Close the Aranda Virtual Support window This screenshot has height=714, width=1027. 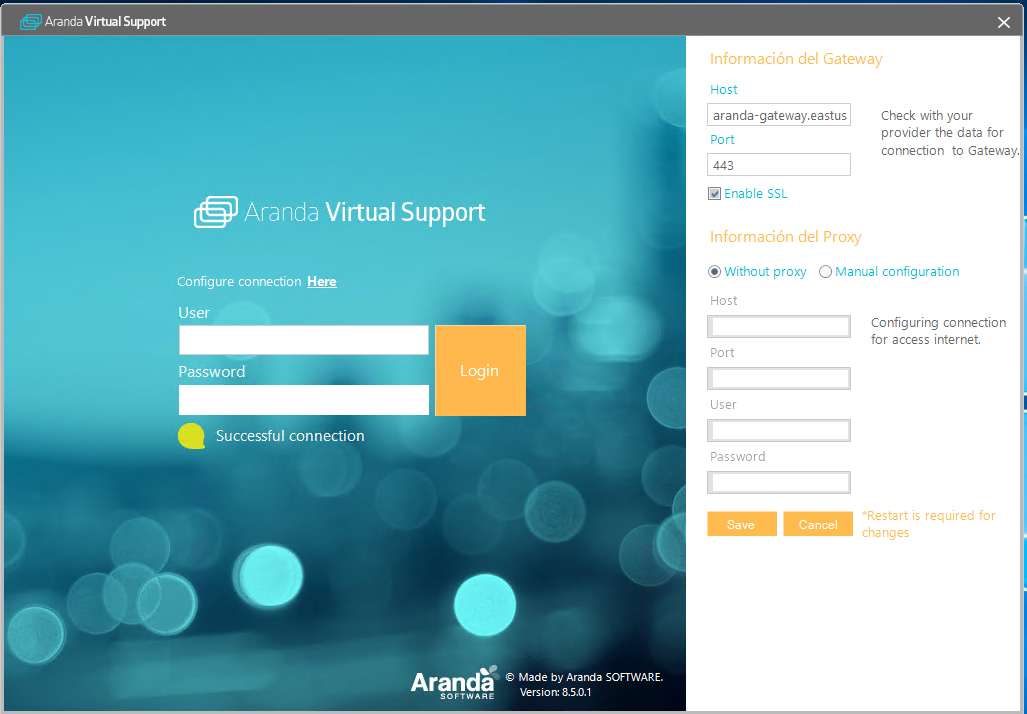pyautogui.click(x=1003, y=22)
